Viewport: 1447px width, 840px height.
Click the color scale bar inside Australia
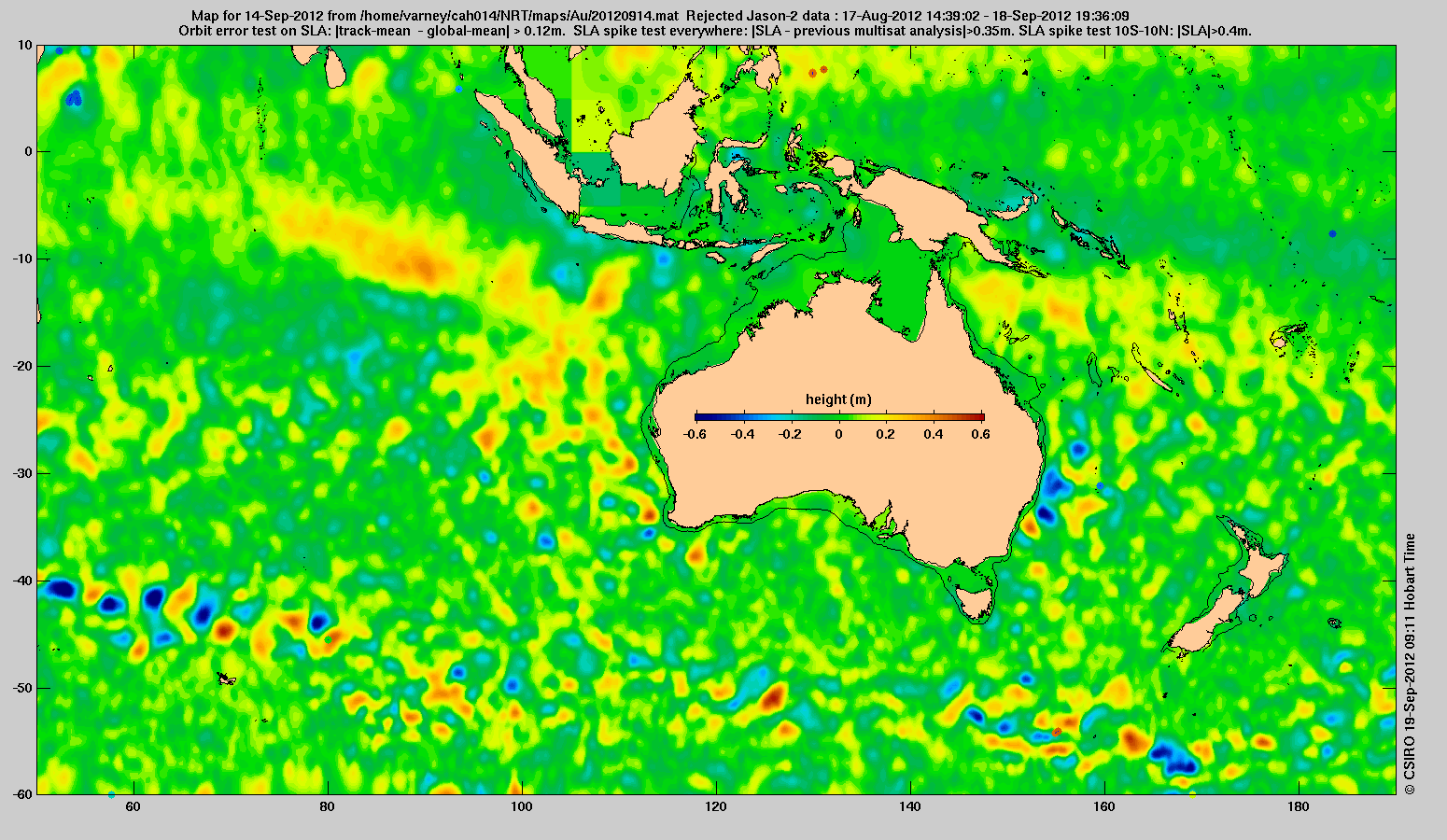tap(839, 417)
